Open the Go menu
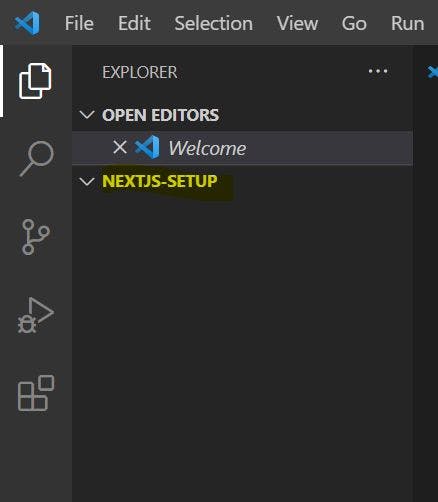Image resolution: width=438 pixels, height=502 pixels. [354, 23]
